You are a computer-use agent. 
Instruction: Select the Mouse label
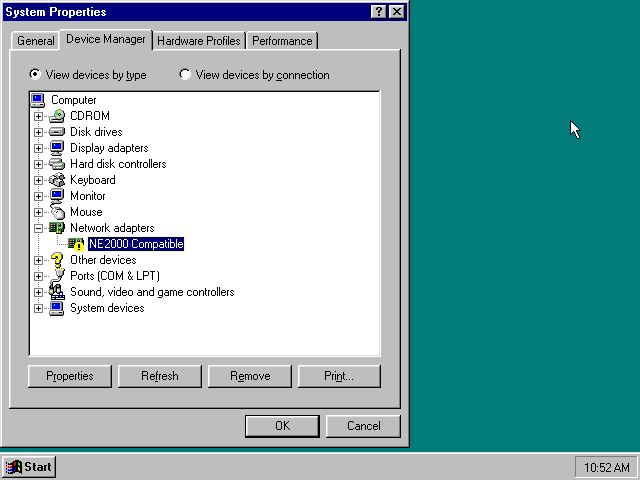tap(86, 212)
